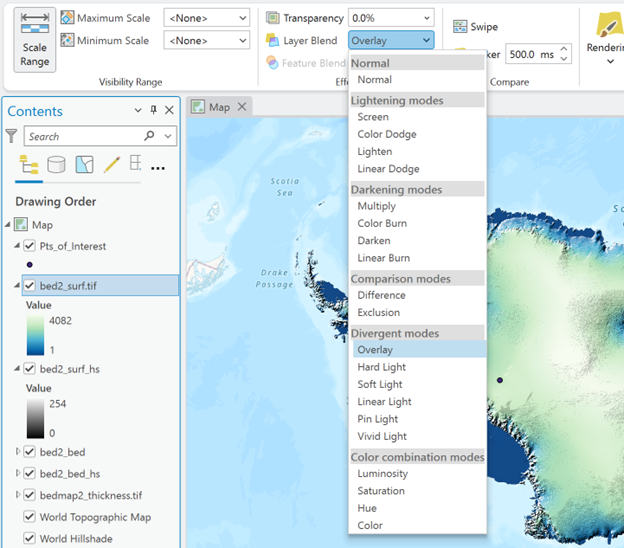The width and height of the screenshot is (624, 548).
Task: Toggle Pts_of_Interest layer visibility
Action: tap(29, 246)
